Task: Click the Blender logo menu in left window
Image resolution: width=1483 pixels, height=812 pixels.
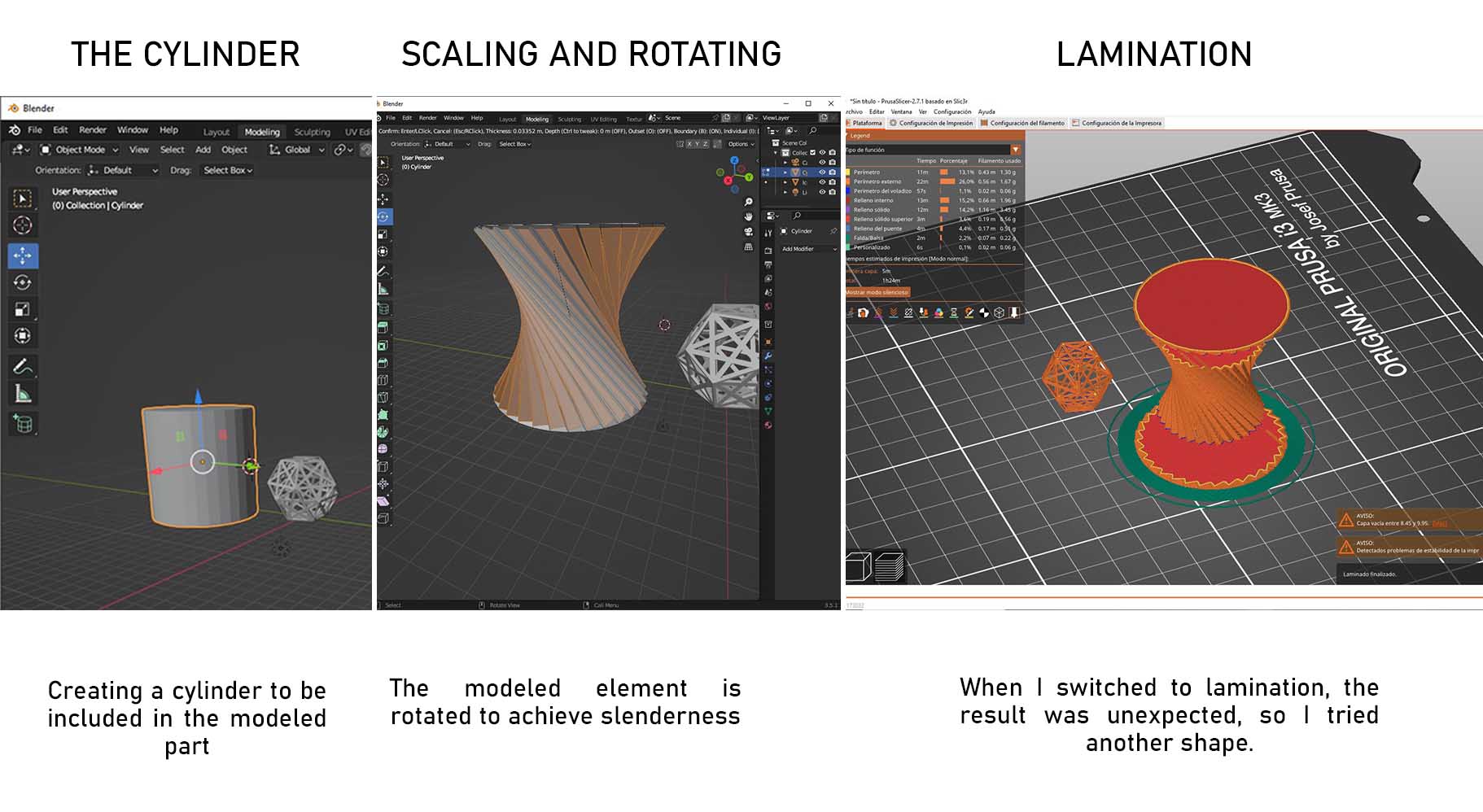Action: click(x=14, y=130)
